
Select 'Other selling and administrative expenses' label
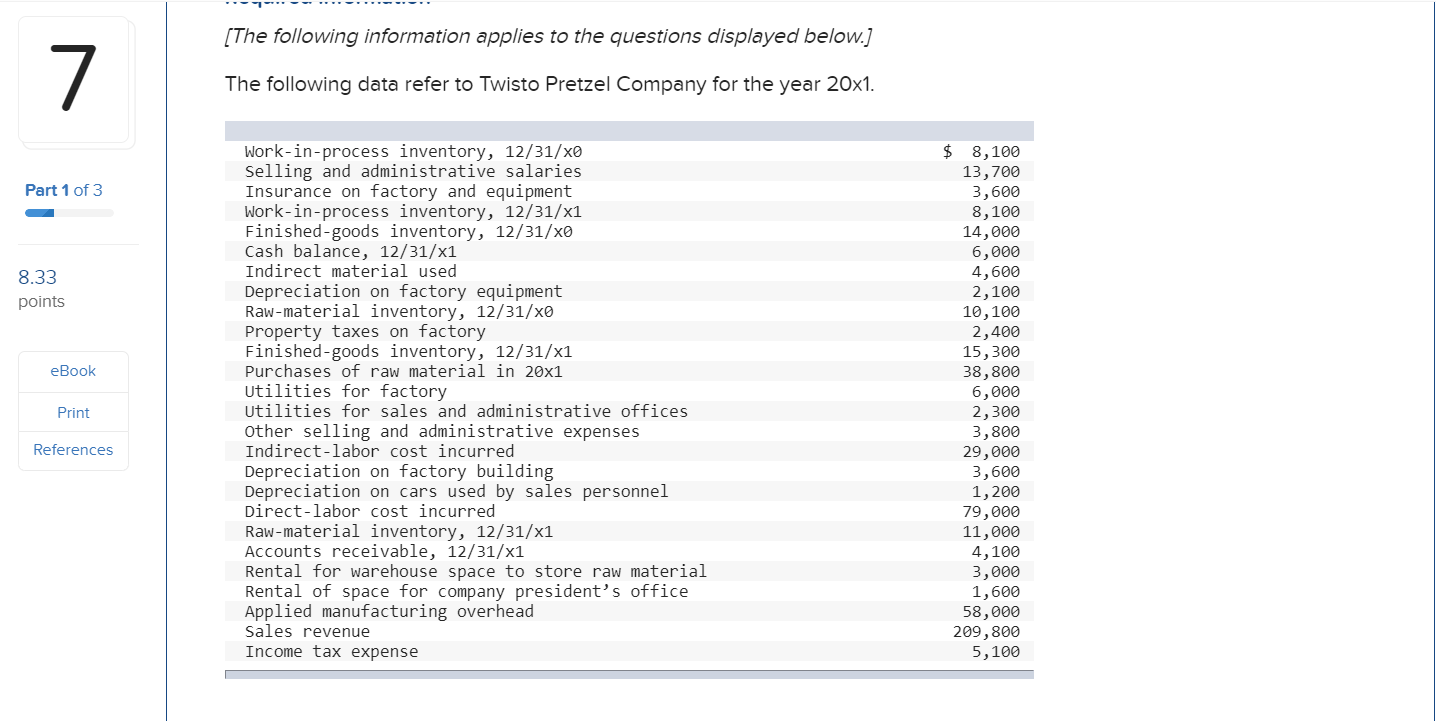coord(442,431)
